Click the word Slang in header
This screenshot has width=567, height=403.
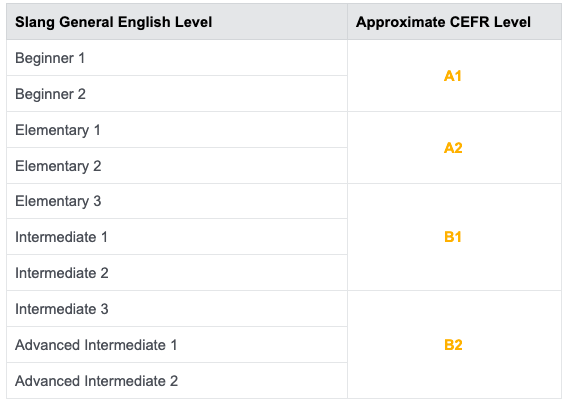coord(35,22)
